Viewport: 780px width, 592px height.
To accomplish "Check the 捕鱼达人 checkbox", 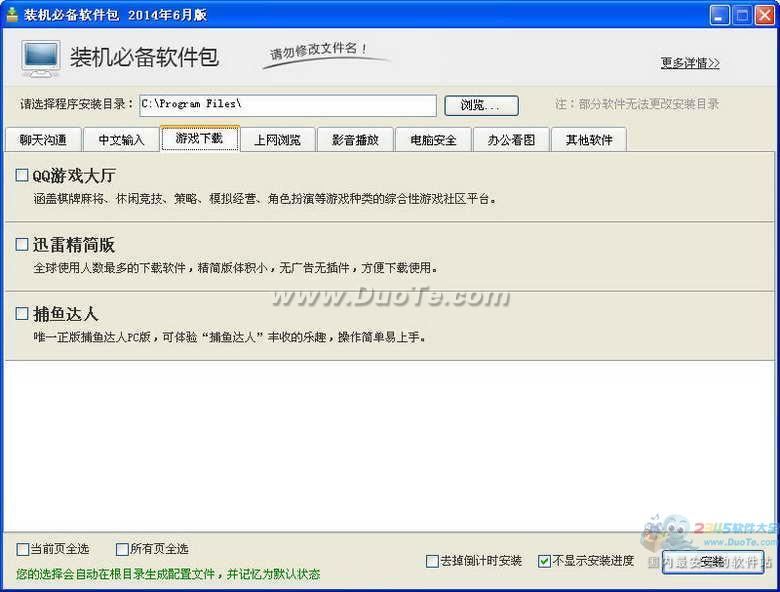I will pos(22,313).
